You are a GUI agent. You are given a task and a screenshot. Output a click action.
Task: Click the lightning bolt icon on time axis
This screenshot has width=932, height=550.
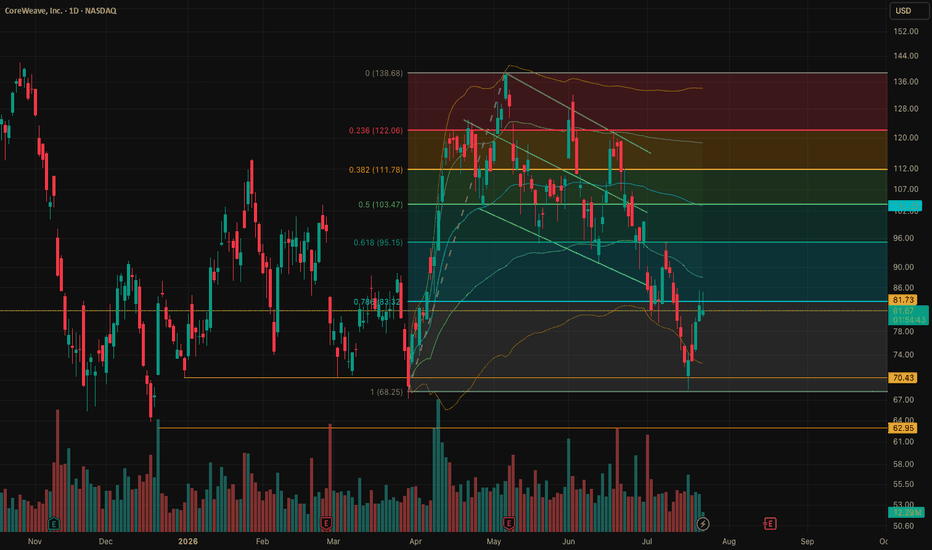(x=703, y=524)
